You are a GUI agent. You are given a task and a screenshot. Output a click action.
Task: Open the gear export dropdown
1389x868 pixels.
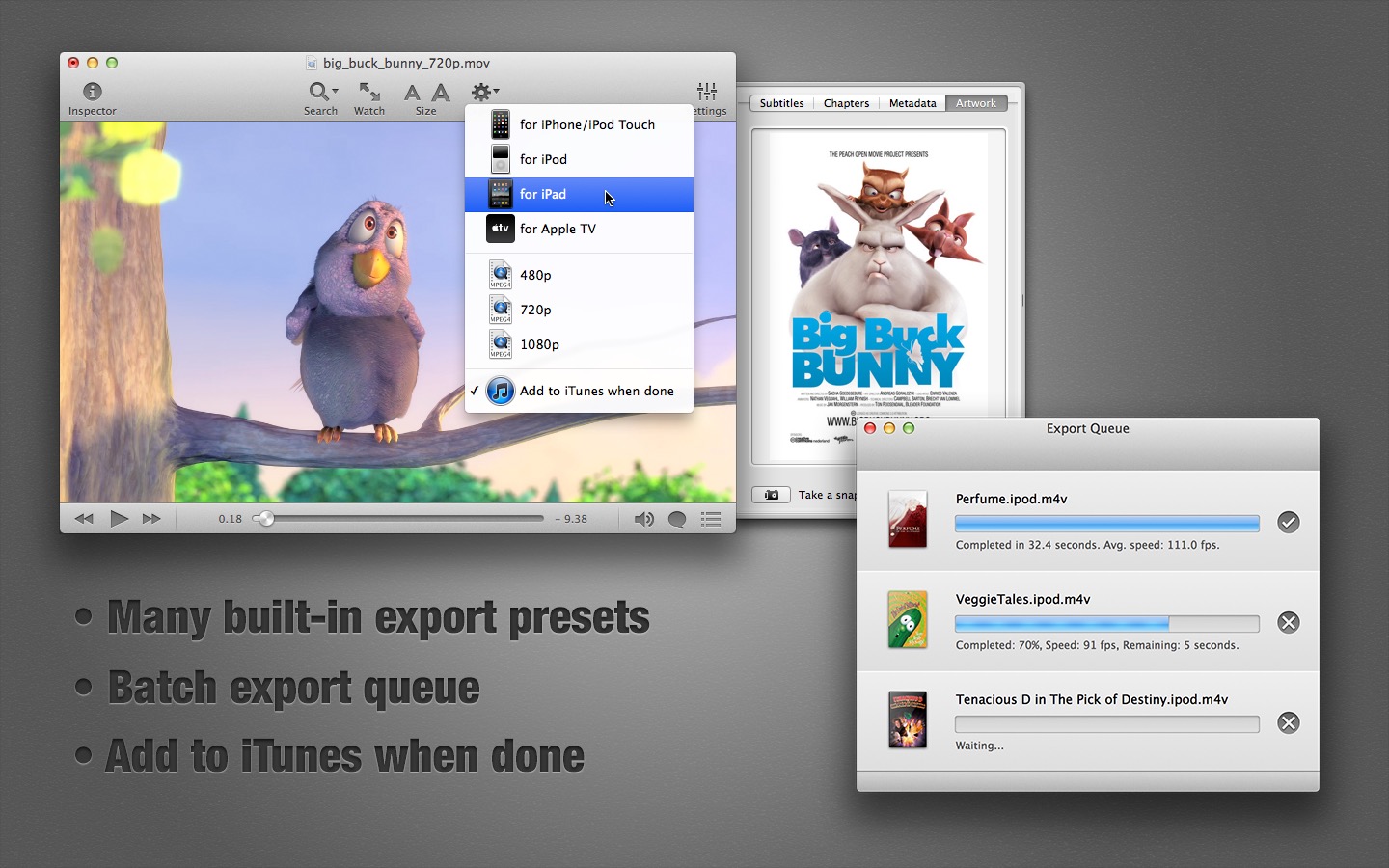click(x=484, y=92)
